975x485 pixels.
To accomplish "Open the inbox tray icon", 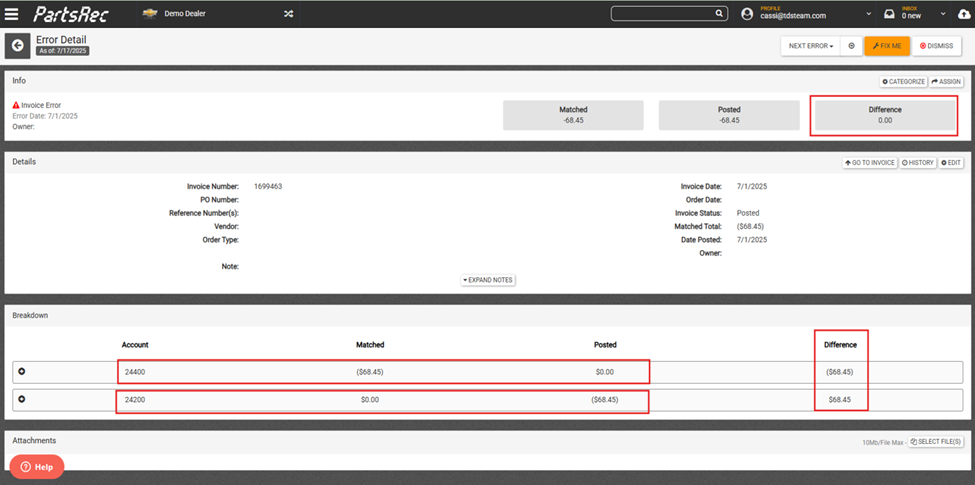I will click(x=889, y=14).
